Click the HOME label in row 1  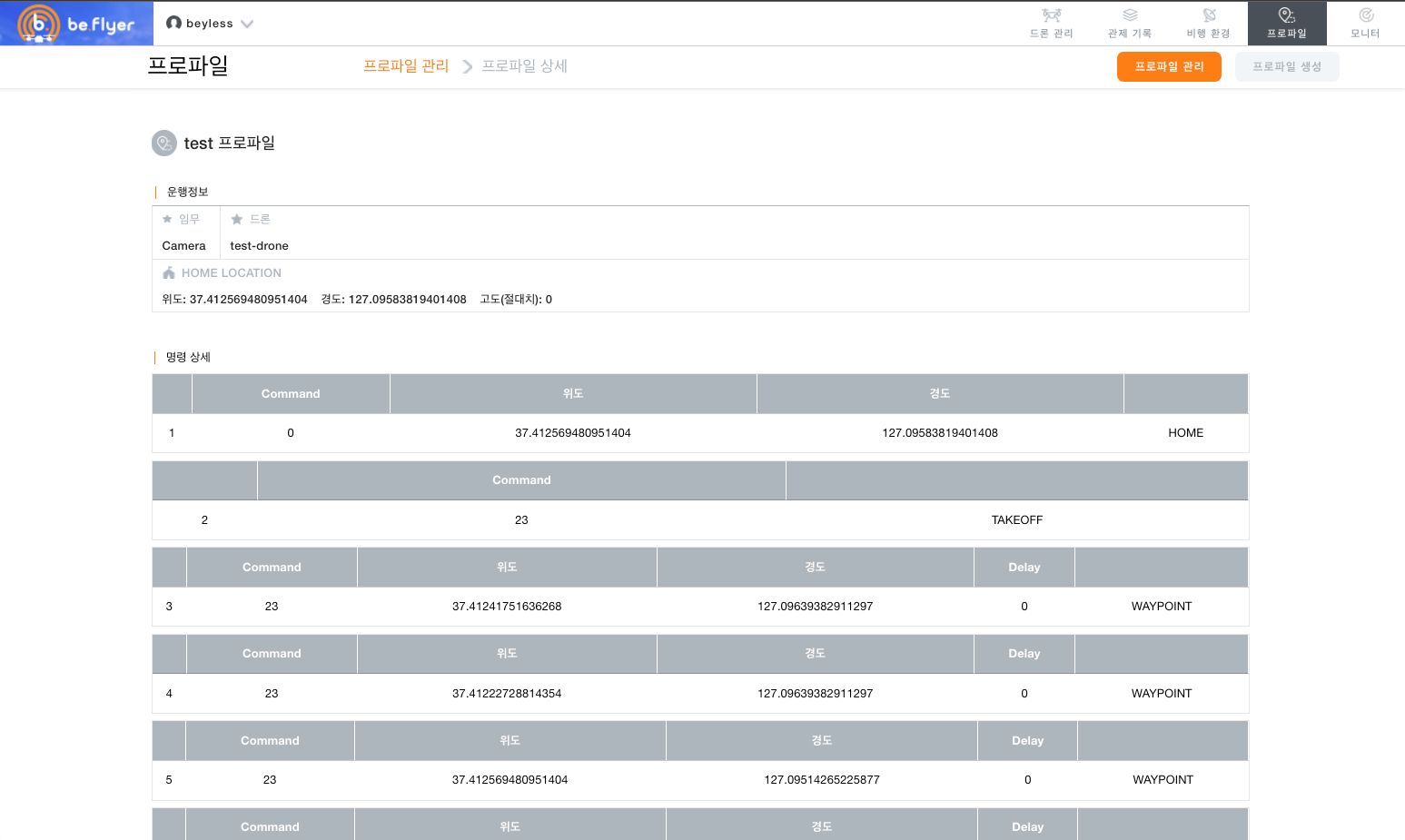click(x=1185, y=433)
